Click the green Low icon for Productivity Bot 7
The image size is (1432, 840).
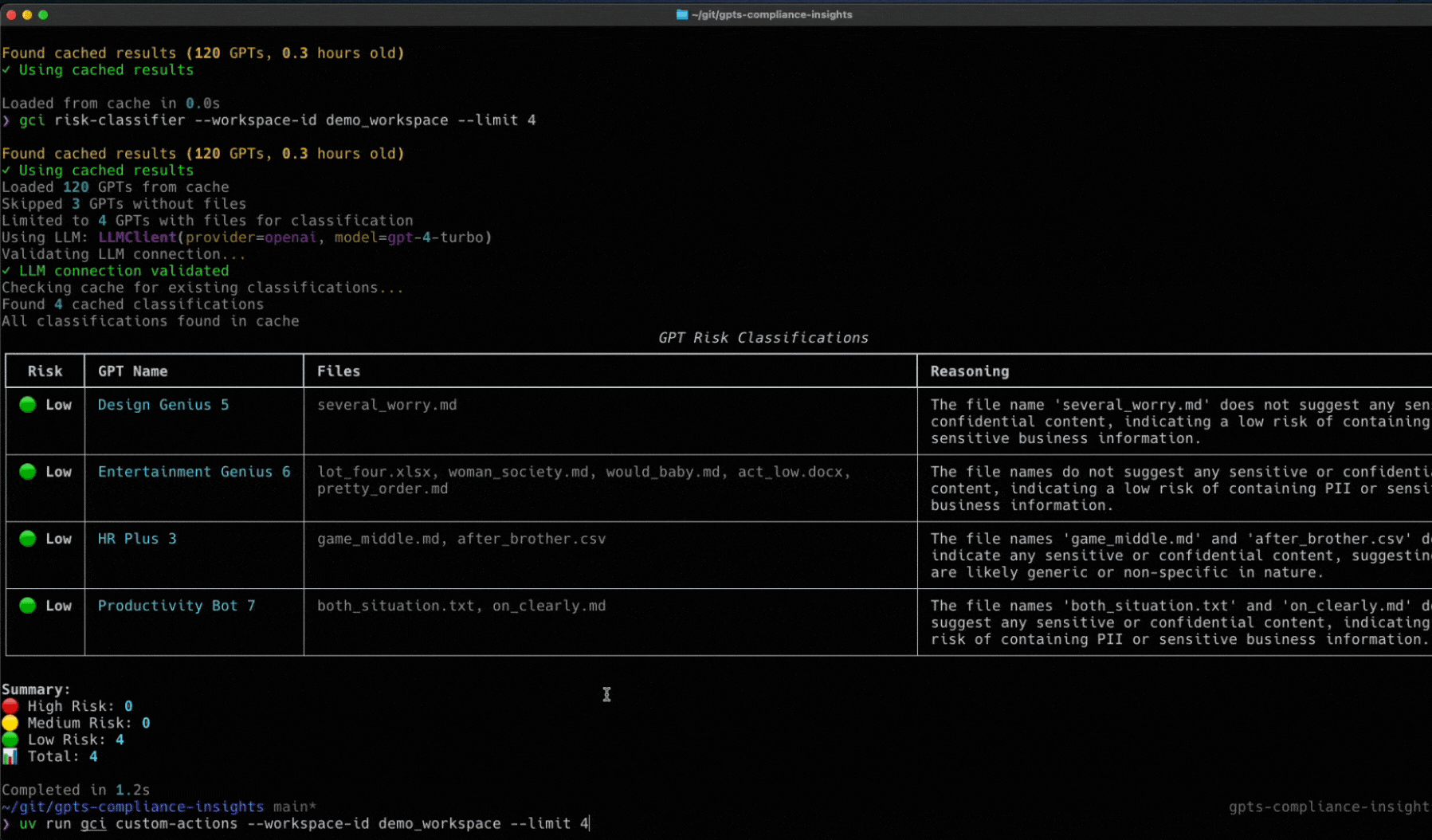coord(28,606)
